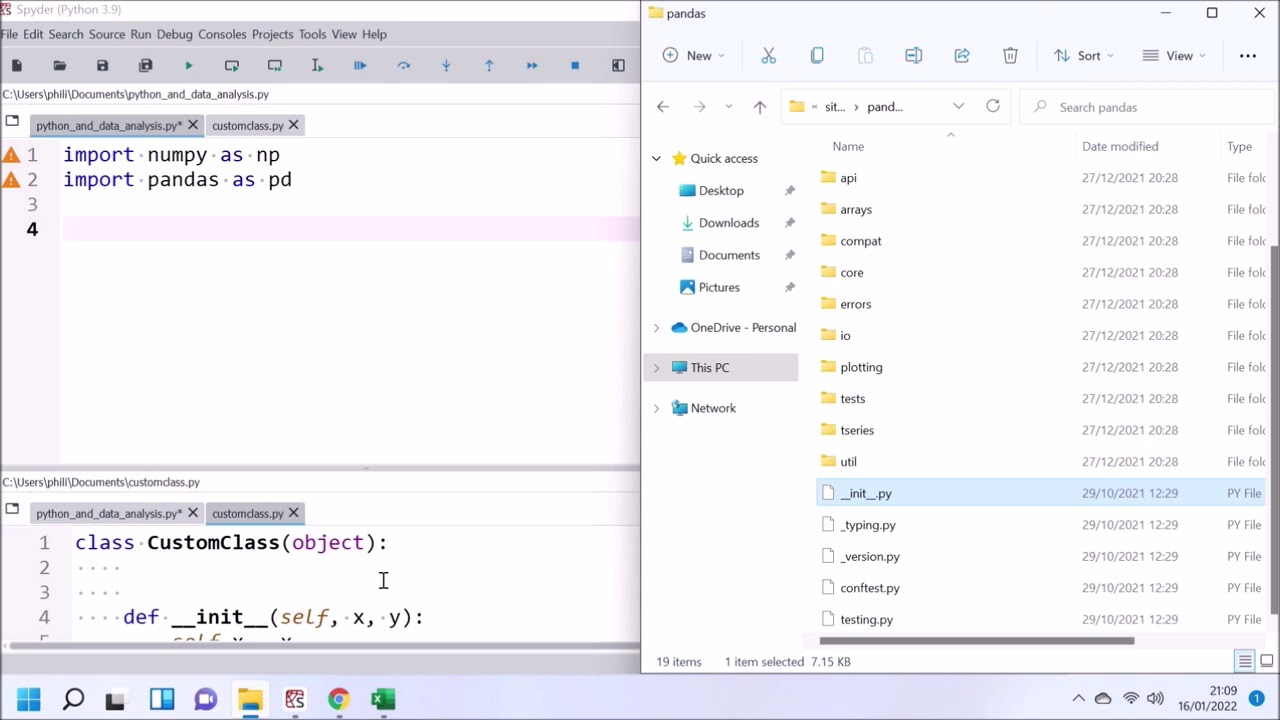This screenshot has width=1280, height=720.
Task: Open the Spyder Edit menu
Action: pyautogui.click(x=33, y=34)
